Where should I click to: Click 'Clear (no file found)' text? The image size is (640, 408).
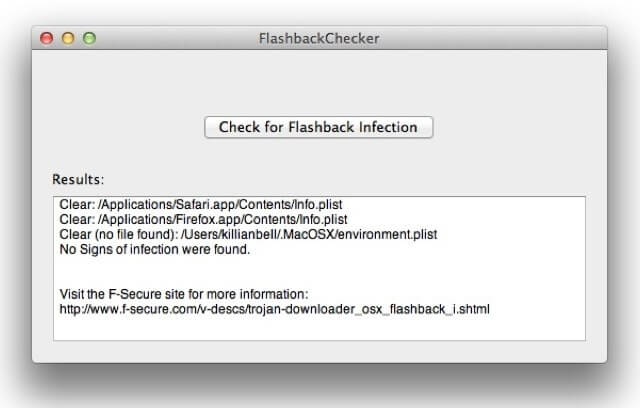(118, 235)
